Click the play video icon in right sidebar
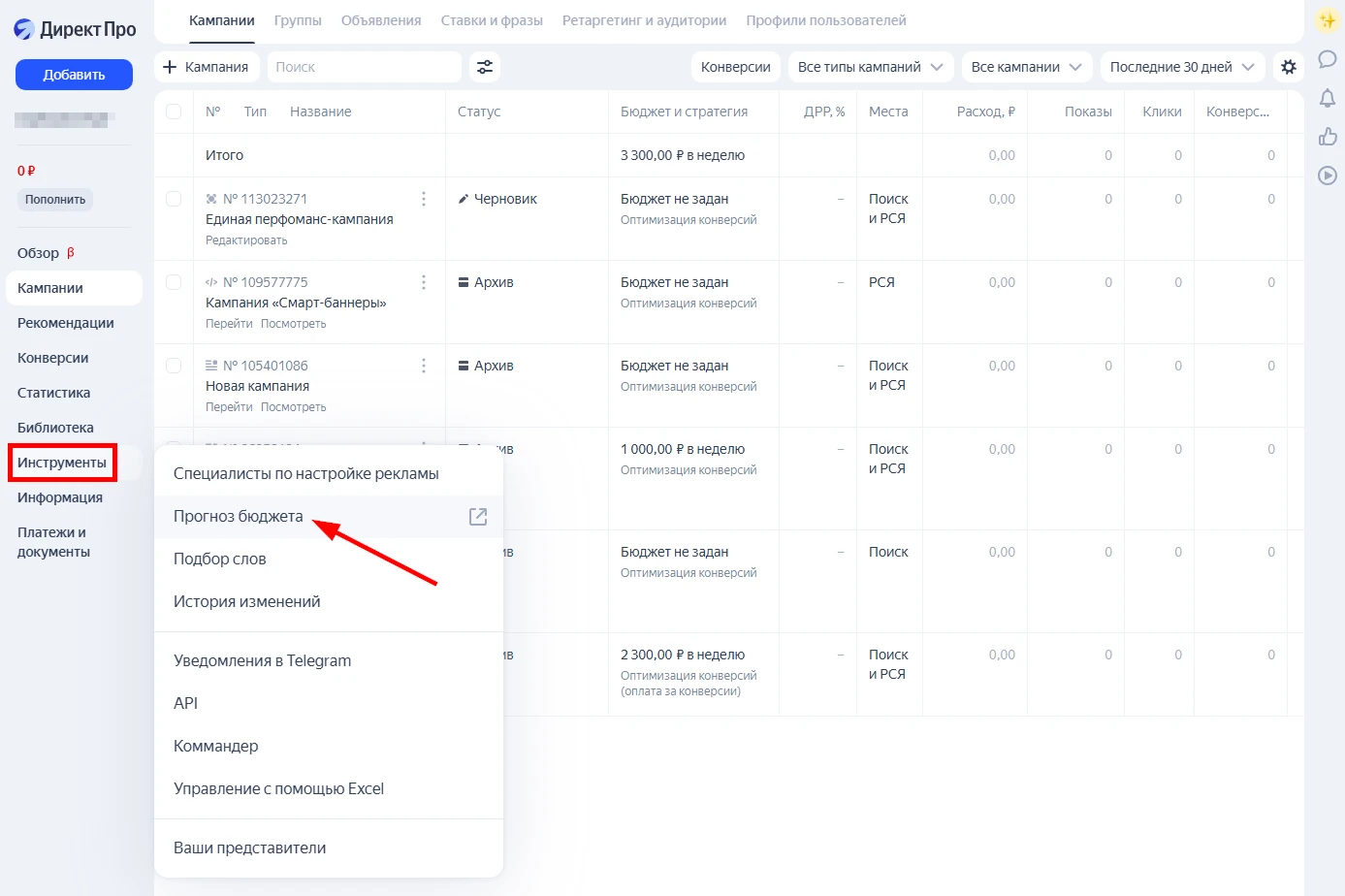This screenshot has height=896, width=1345. [x=1327, y=176]
